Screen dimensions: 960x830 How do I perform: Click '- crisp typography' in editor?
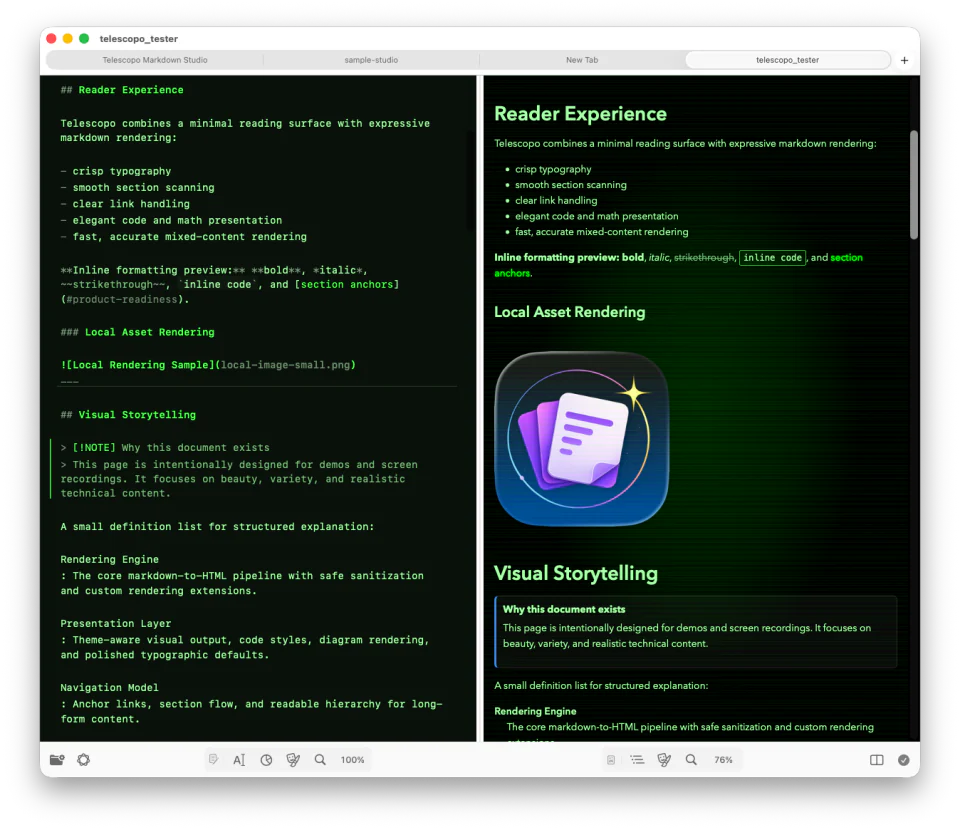(x=116, y=171)
